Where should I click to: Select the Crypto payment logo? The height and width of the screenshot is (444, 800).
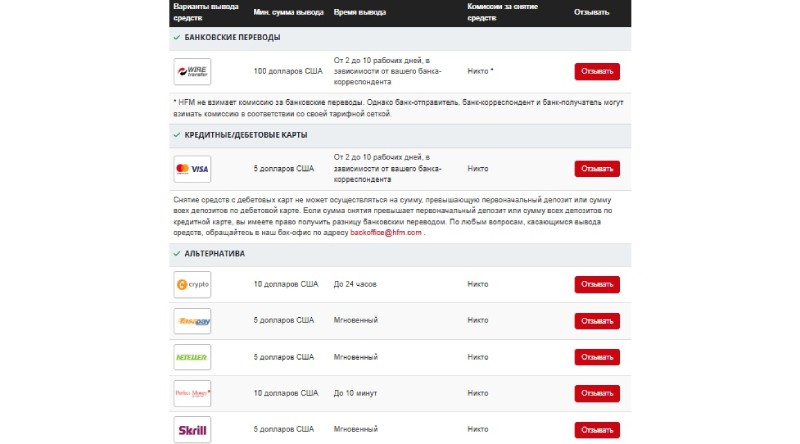[192, 285]
